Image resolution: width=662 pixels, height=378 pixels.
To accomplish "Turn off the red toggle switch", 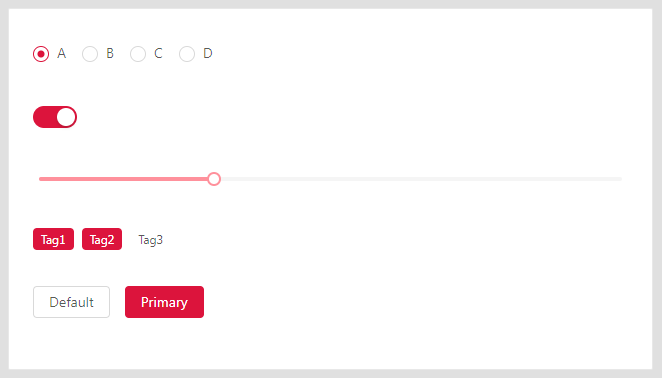I will tap(55, 117).
